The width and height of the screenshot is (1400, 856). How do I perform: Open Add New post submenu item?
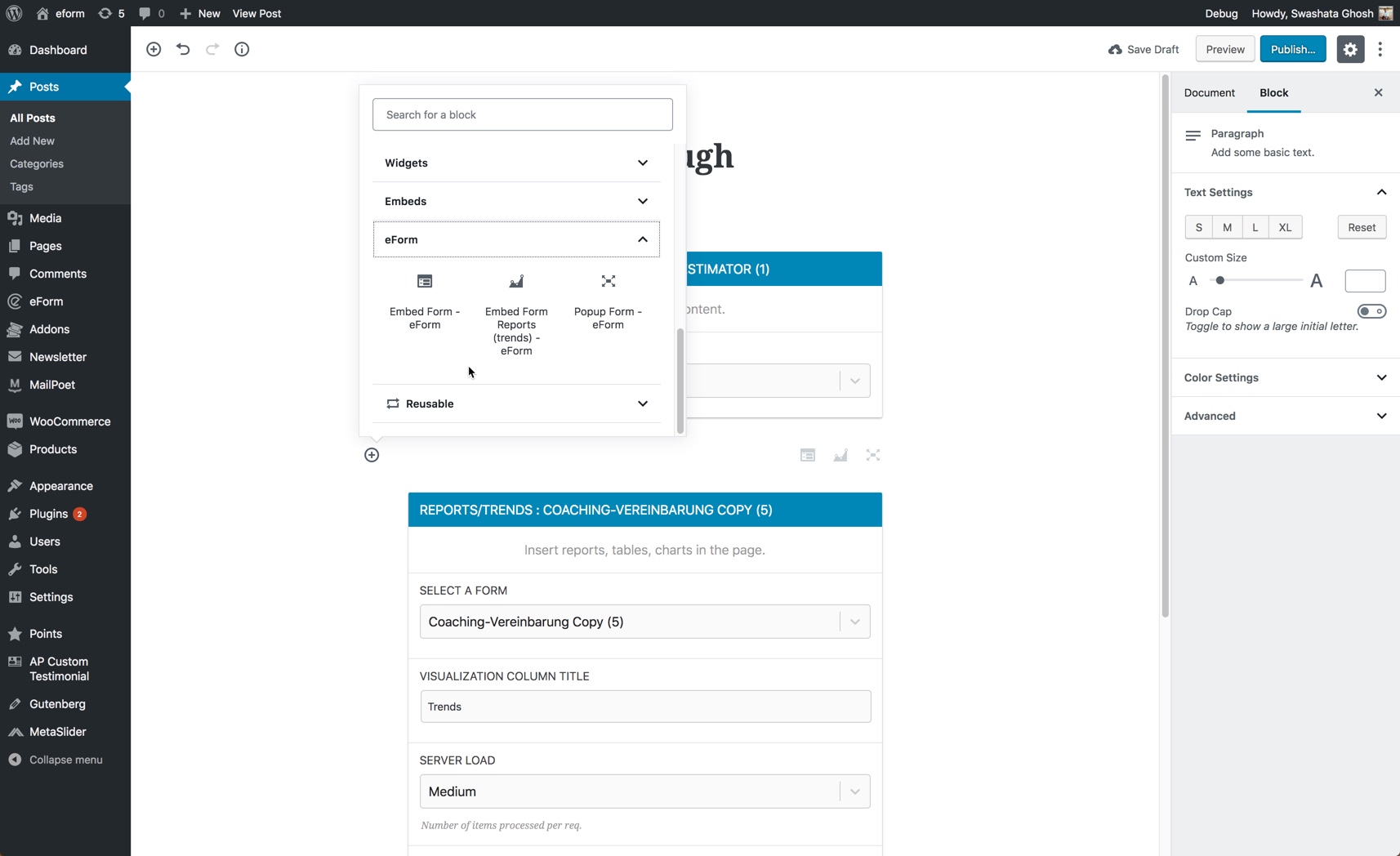33,140
